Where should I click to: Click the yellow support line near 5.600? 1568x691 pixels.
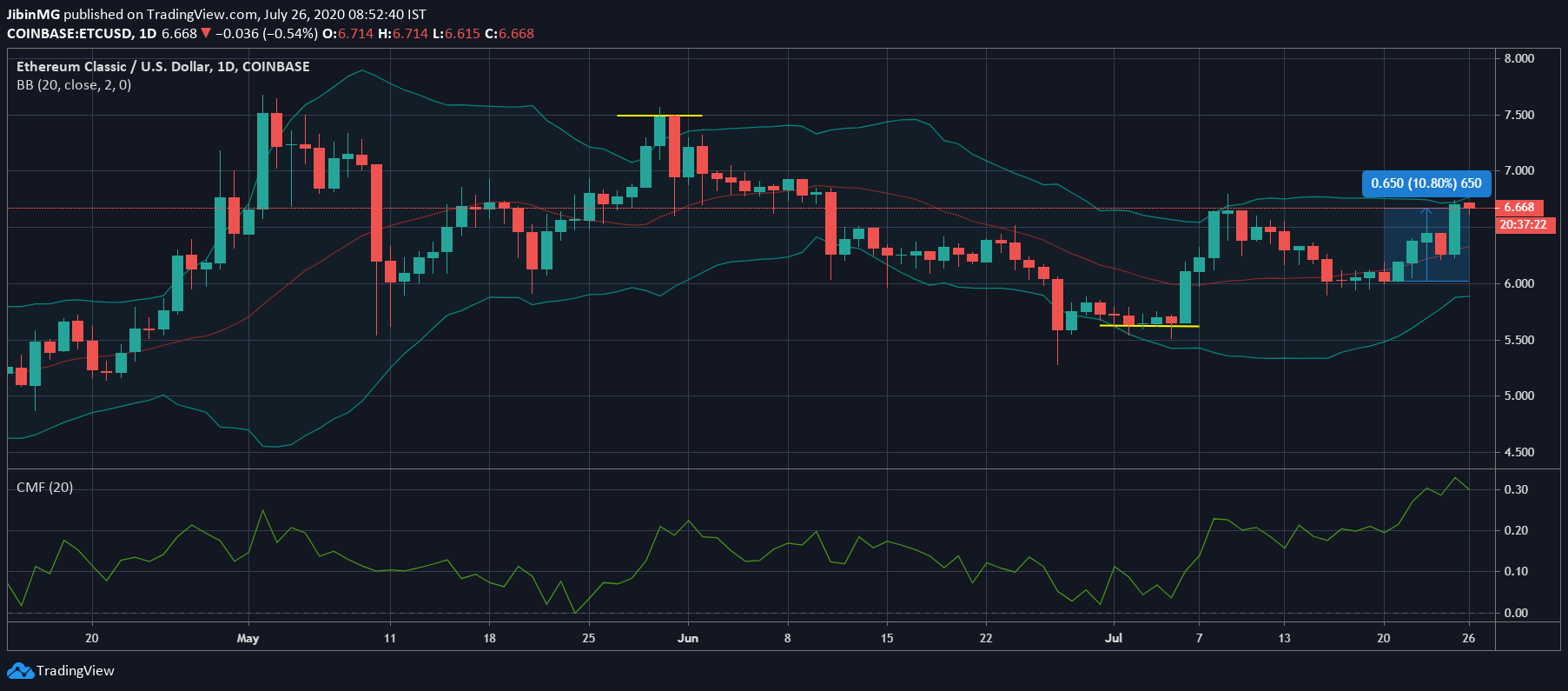point(1149,326)
